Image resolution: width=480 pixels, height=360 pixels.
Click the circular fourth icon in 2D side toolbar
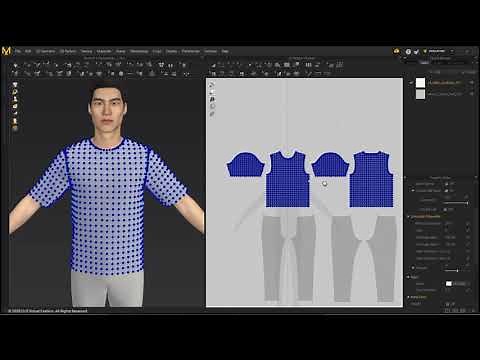(212, 107)
